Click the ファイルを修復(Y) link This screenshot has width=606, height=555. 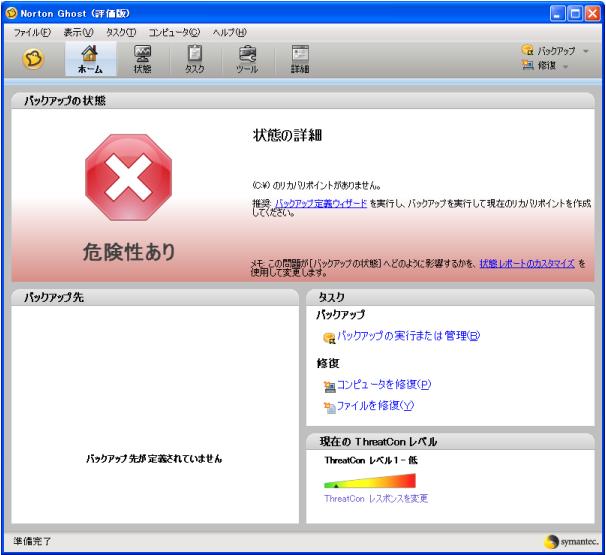point(375,405)
